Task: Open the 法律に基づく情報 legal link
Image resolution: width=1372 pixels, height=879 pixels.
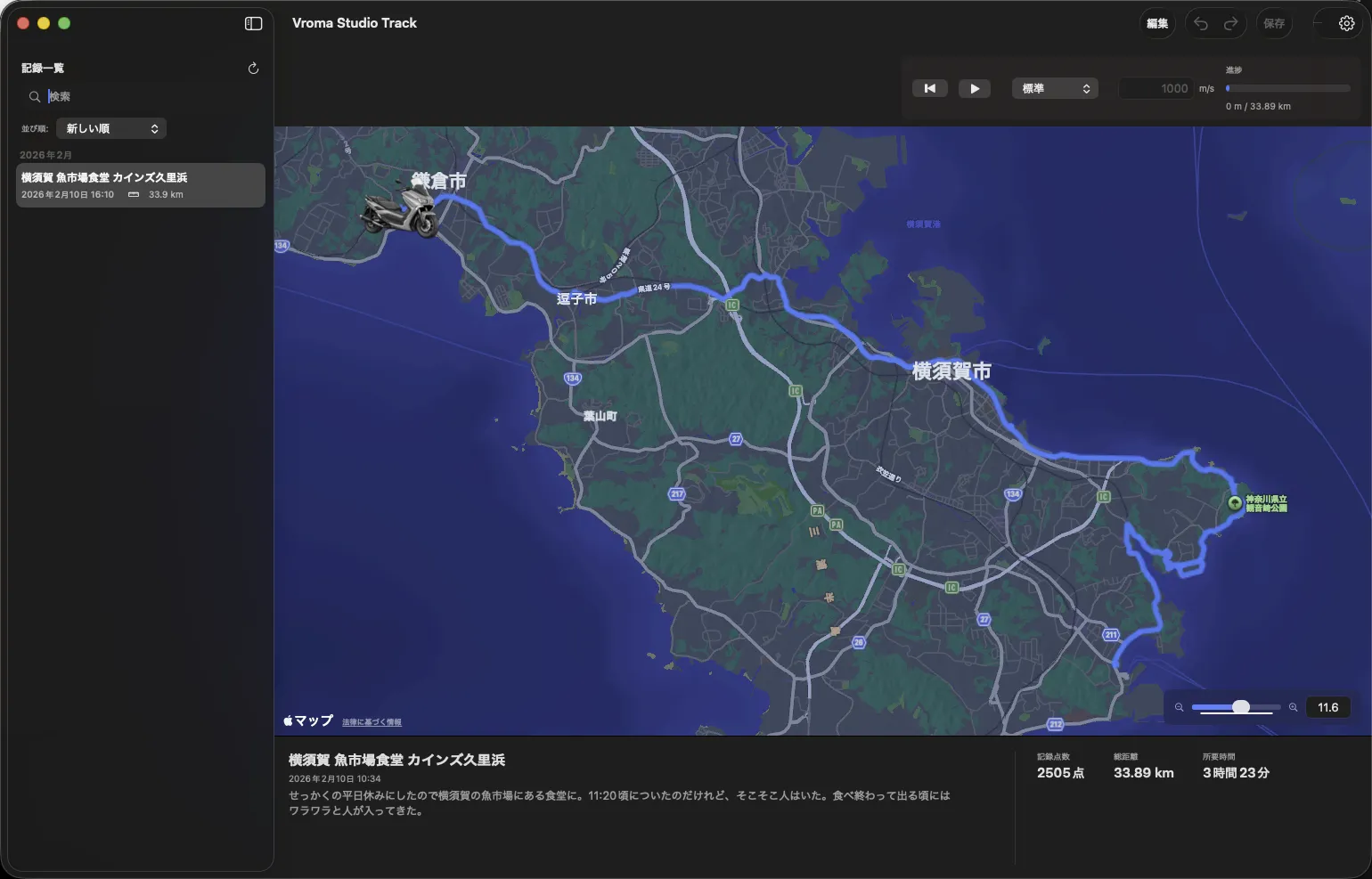Action: click(x=371, y=721)
